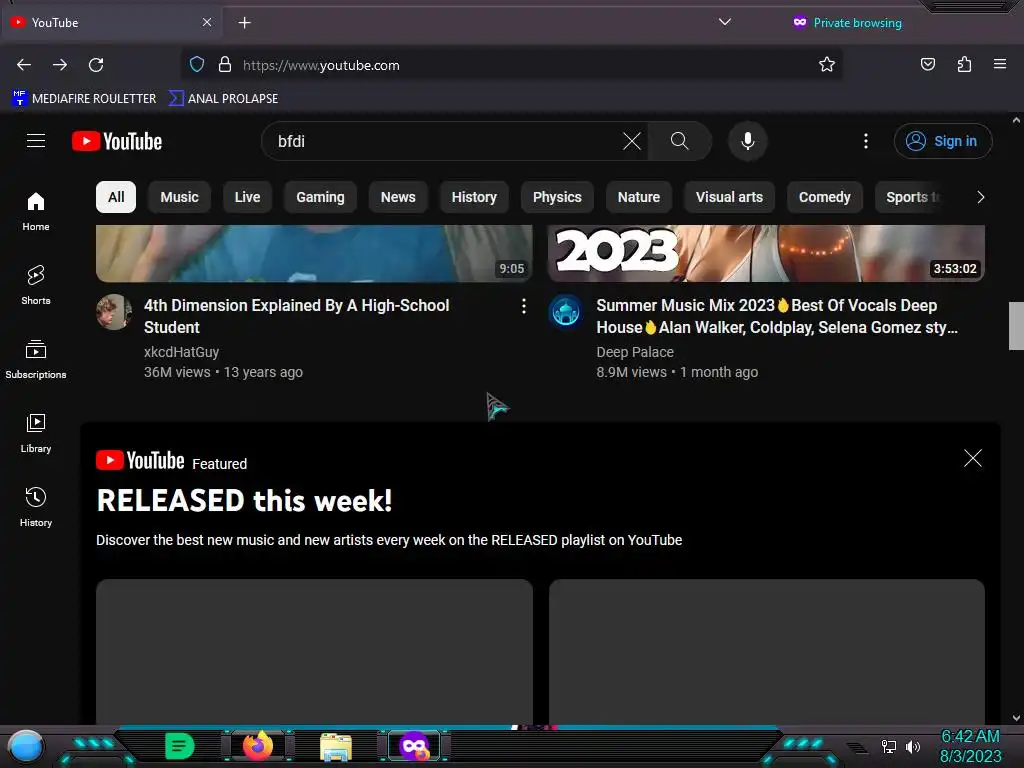Select the History filter chip
1024x768 pixels.
(x=474, y=197)
